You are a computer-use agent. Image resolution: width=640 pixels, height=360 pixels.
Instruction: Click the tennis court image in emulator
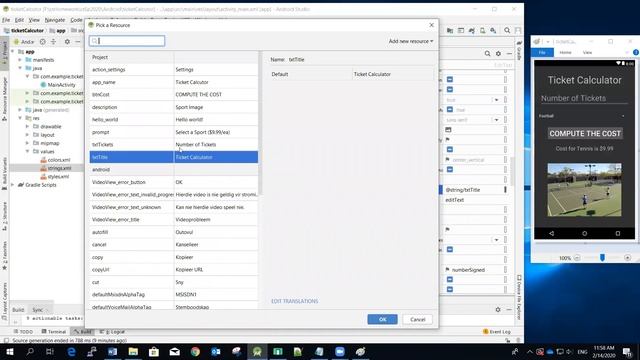point(584,190)
